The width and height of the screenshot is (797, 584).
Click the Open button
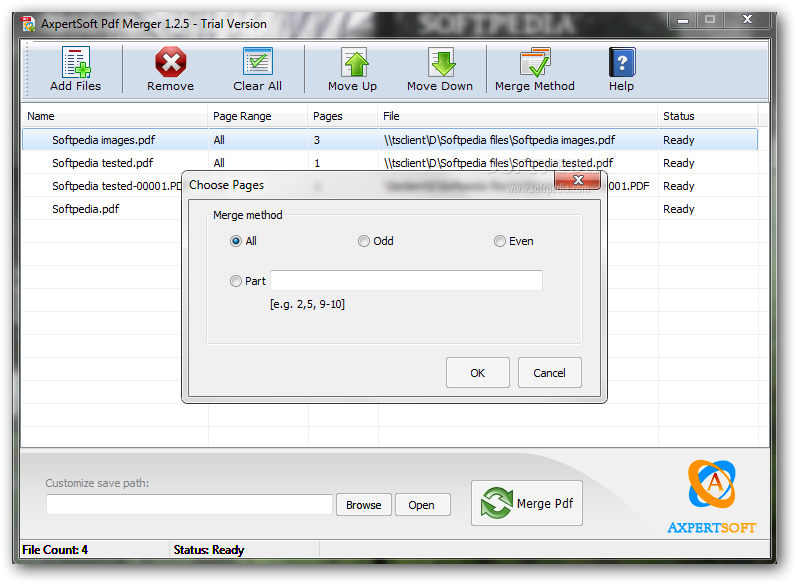pyautogui.click(x=422, y=505)
